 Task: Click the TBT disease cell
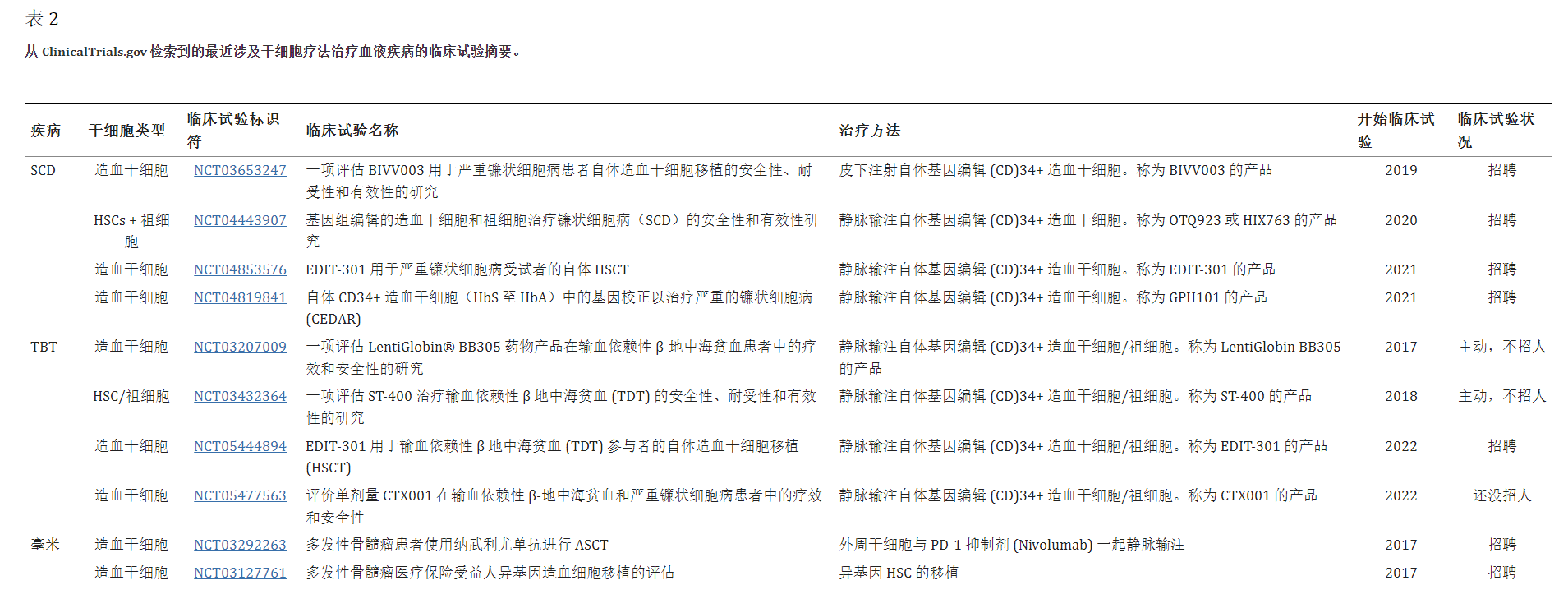[x=44, y=347]
